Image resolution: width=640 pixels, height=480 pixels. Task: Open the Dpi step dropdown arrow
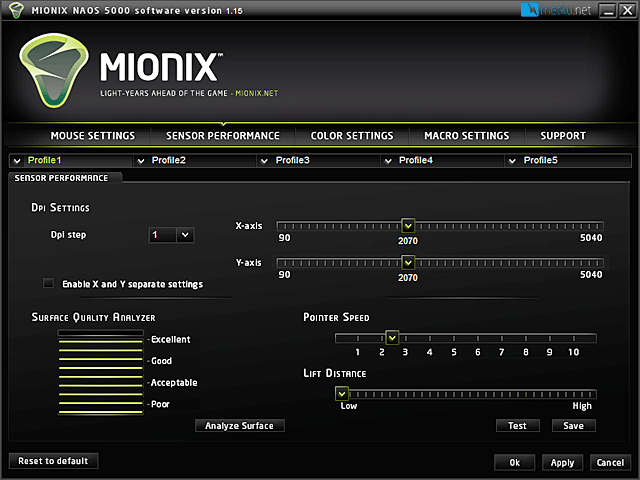(185, 235)
